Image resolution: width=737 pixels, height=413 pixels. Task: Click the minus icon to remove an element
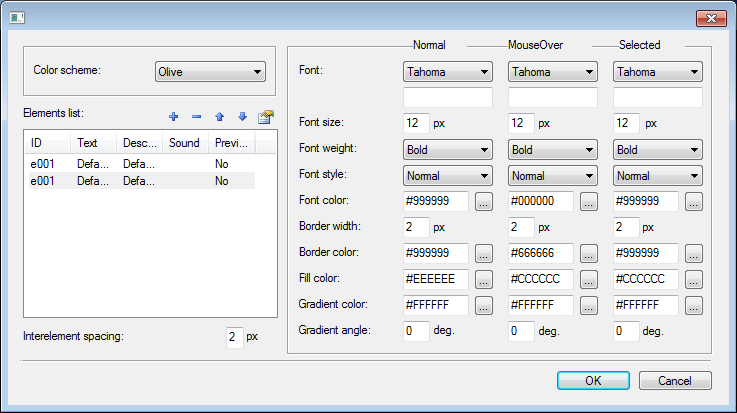click(x=196, y=117)
